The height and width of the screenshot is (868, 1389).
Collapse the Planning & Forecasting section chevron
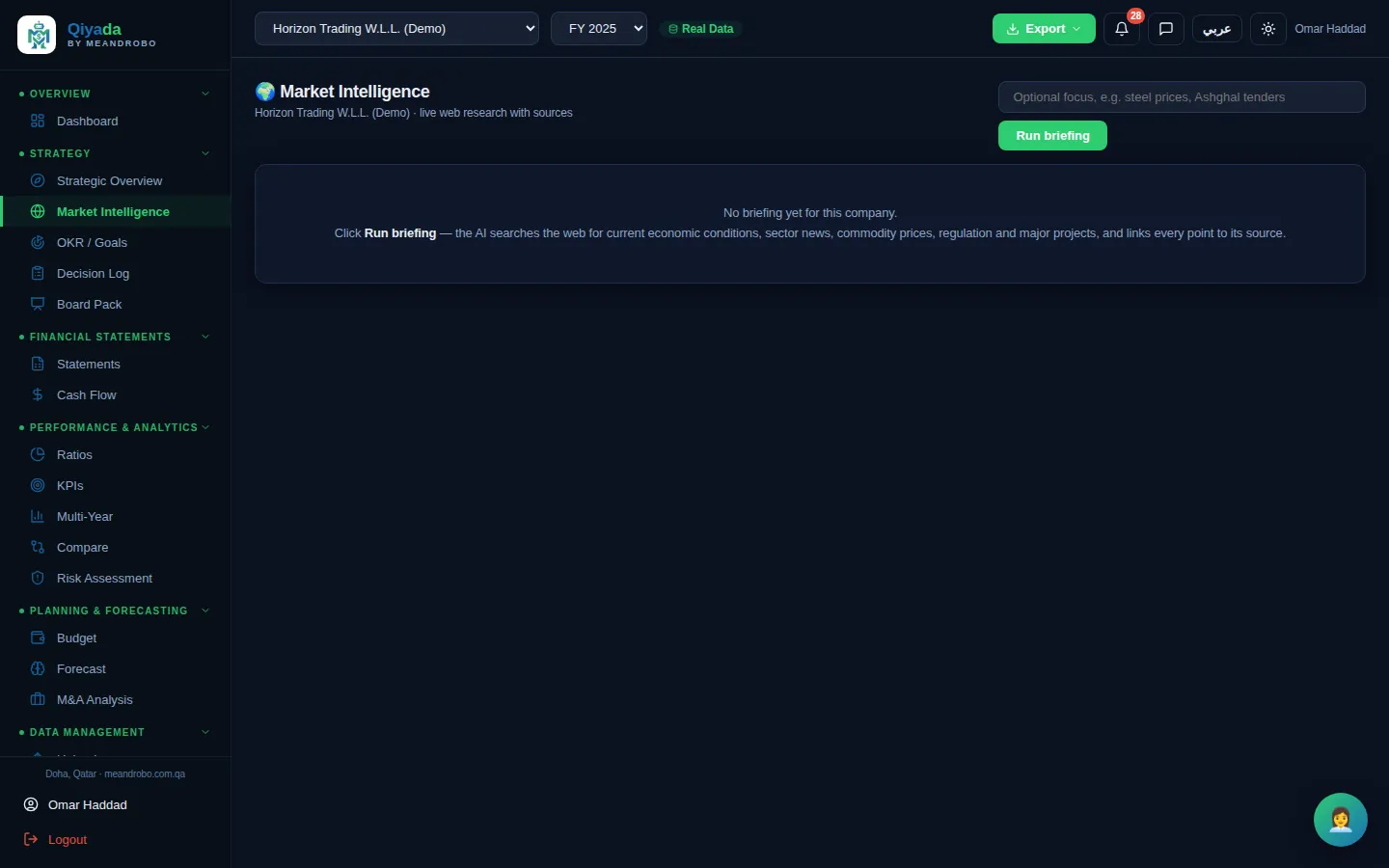(205, 610)
